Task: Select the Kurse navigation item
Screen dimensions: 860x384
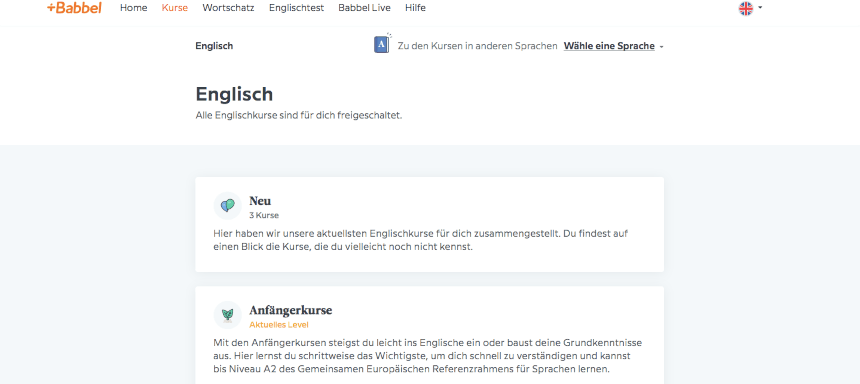Action: pos(174,8)
